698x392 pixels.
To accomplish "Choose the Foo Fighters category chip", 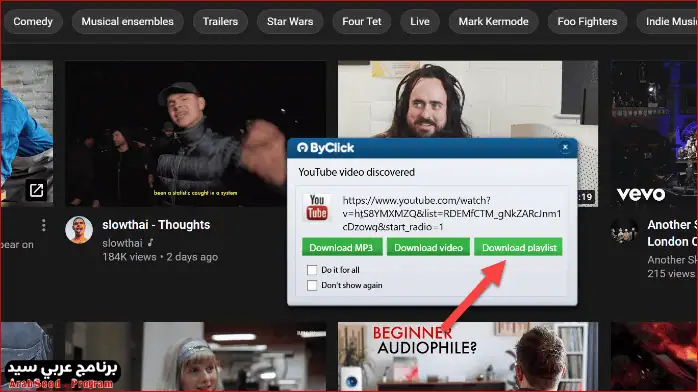I will [x=587, y=21].
